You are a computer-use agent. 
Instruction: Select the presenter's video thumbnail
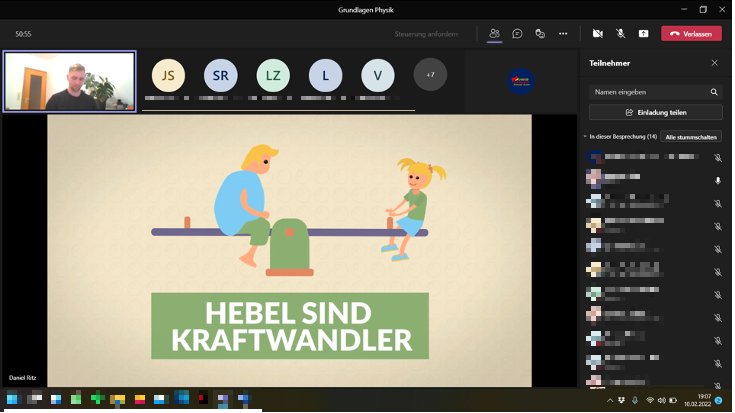point(70,81)
